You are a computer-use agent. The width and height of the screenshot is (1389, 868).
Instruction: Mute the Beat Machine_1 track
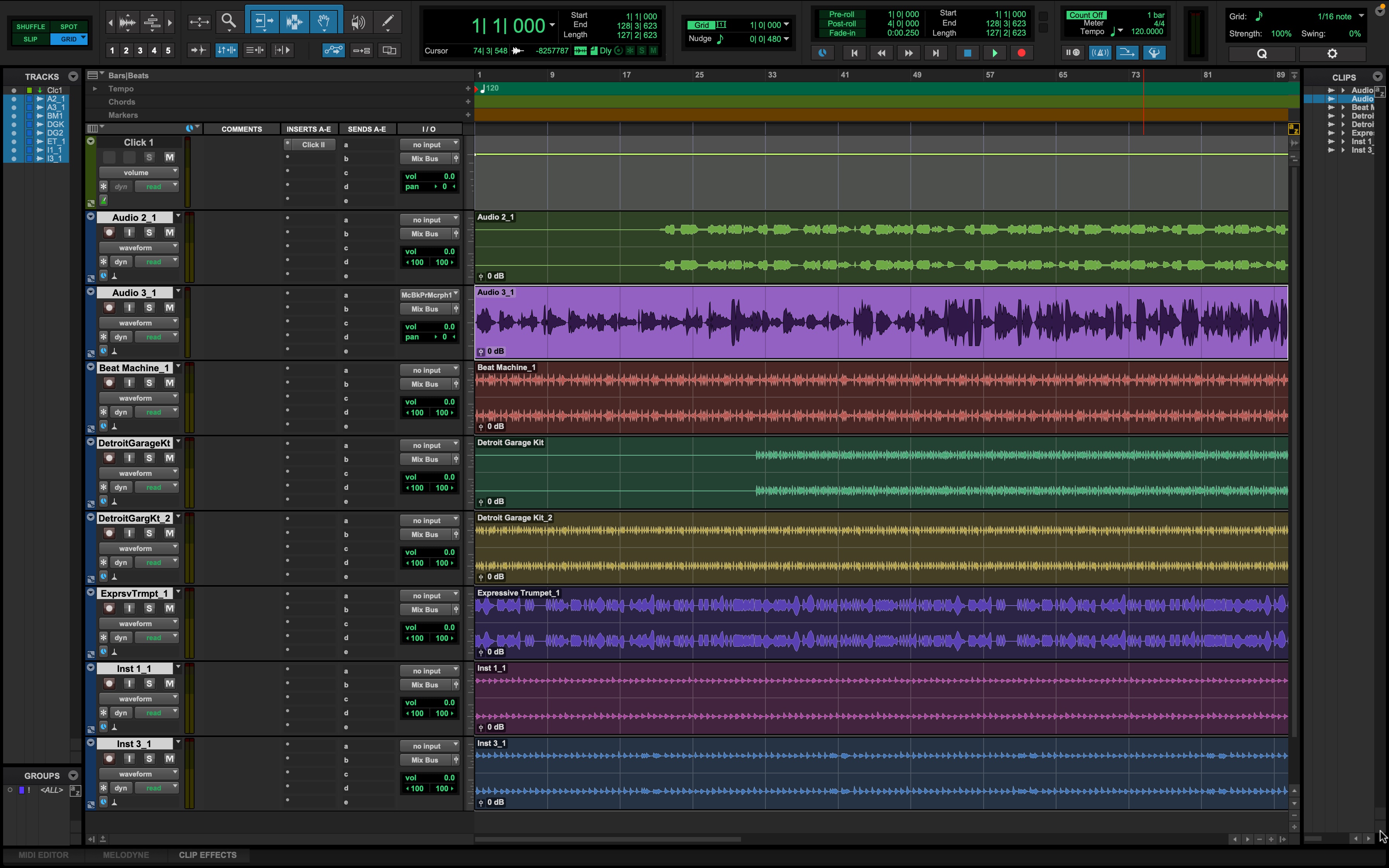point(169,382)
